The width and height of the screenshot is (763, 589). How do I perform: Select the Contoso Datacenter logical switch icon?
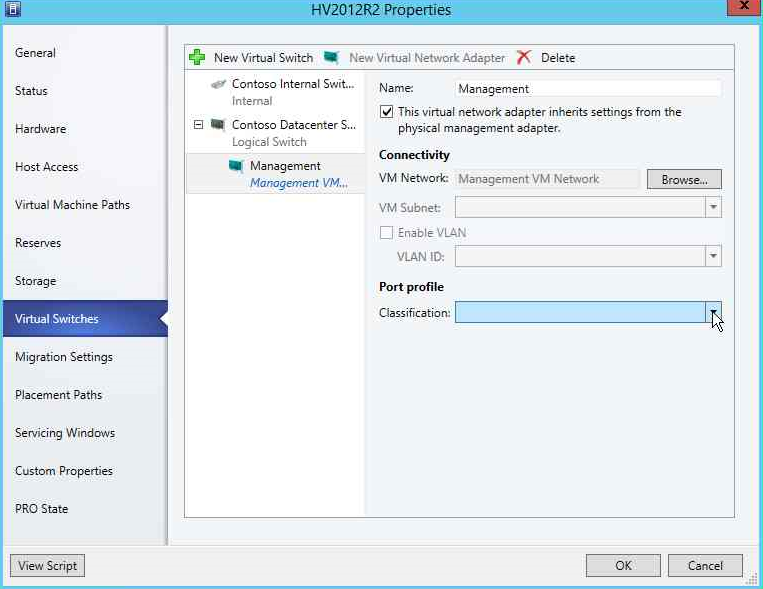click(x=218, y=125)
